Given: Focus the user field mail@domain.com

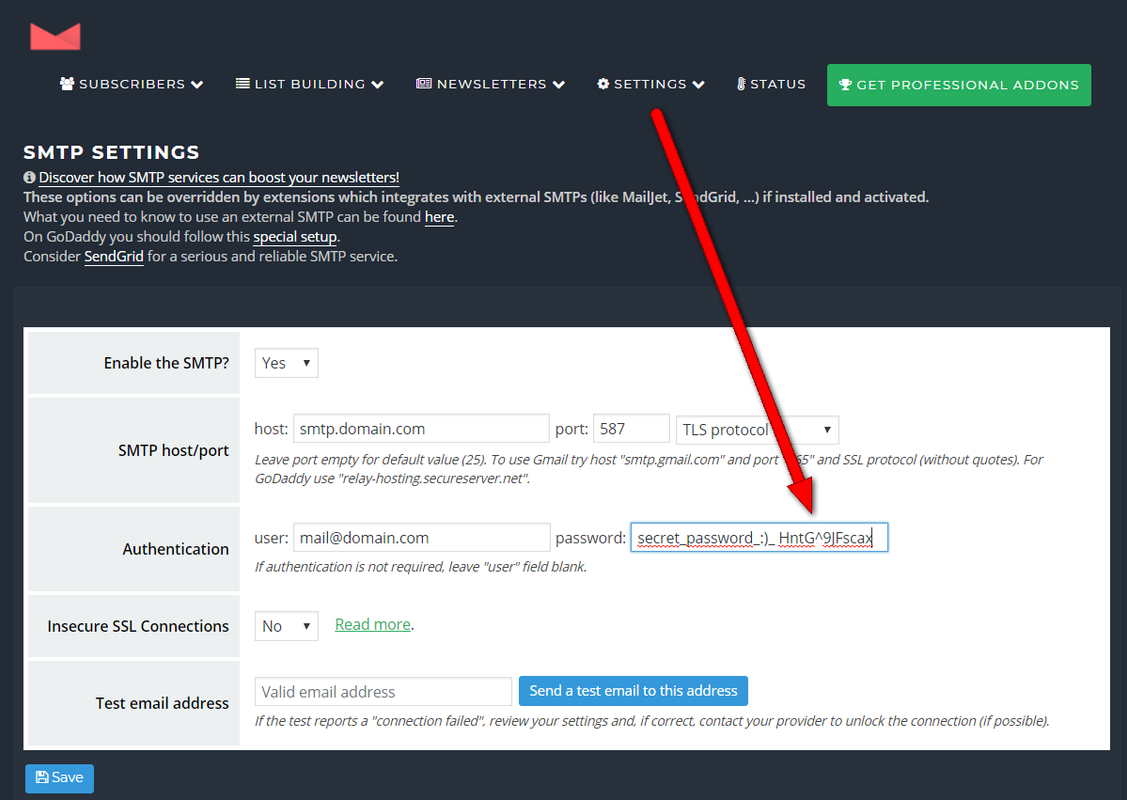Looking at the screenshot, I should click(x=421, y=538).
